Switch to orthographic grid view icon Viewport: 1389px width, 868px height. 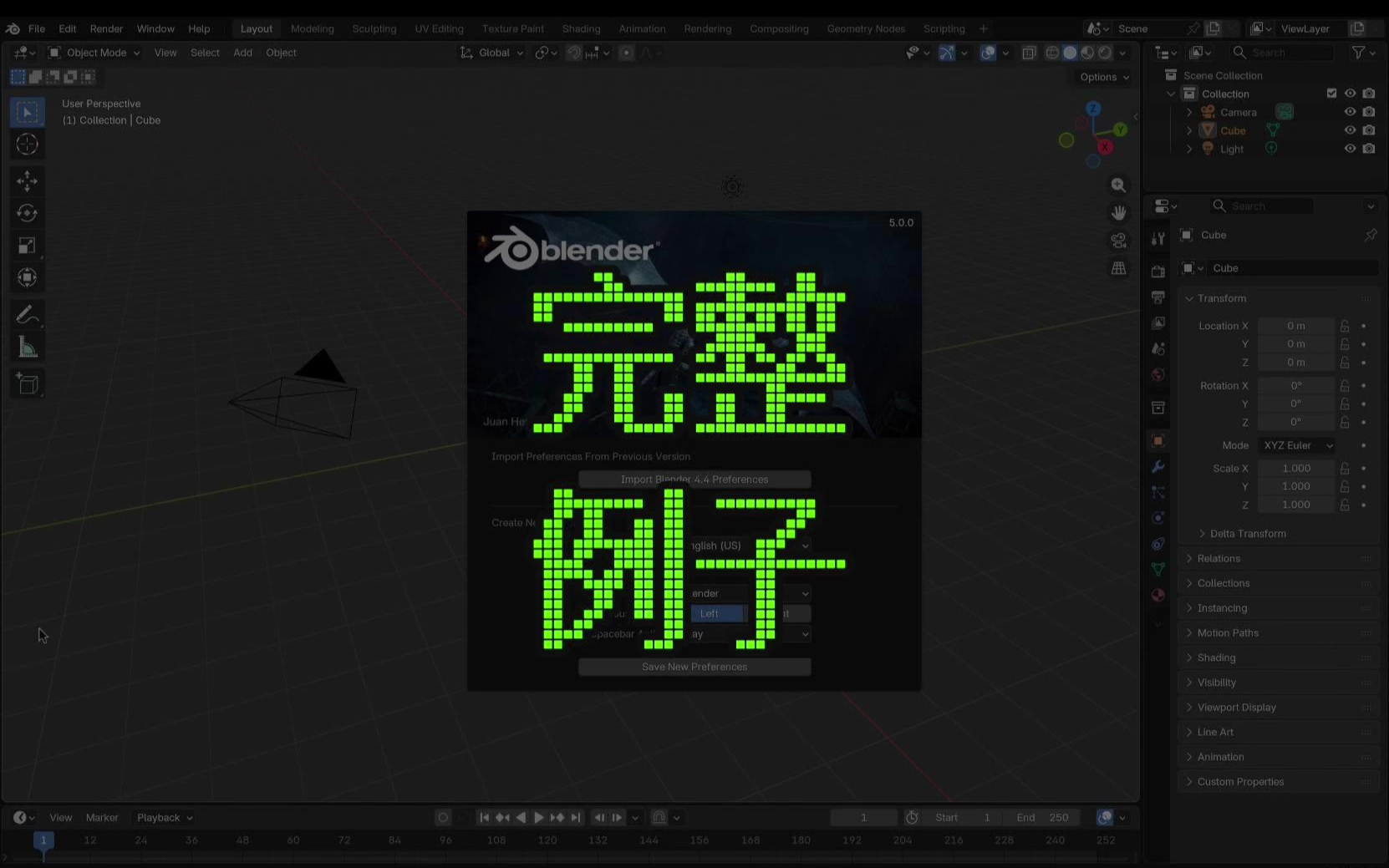point(1118,268)
